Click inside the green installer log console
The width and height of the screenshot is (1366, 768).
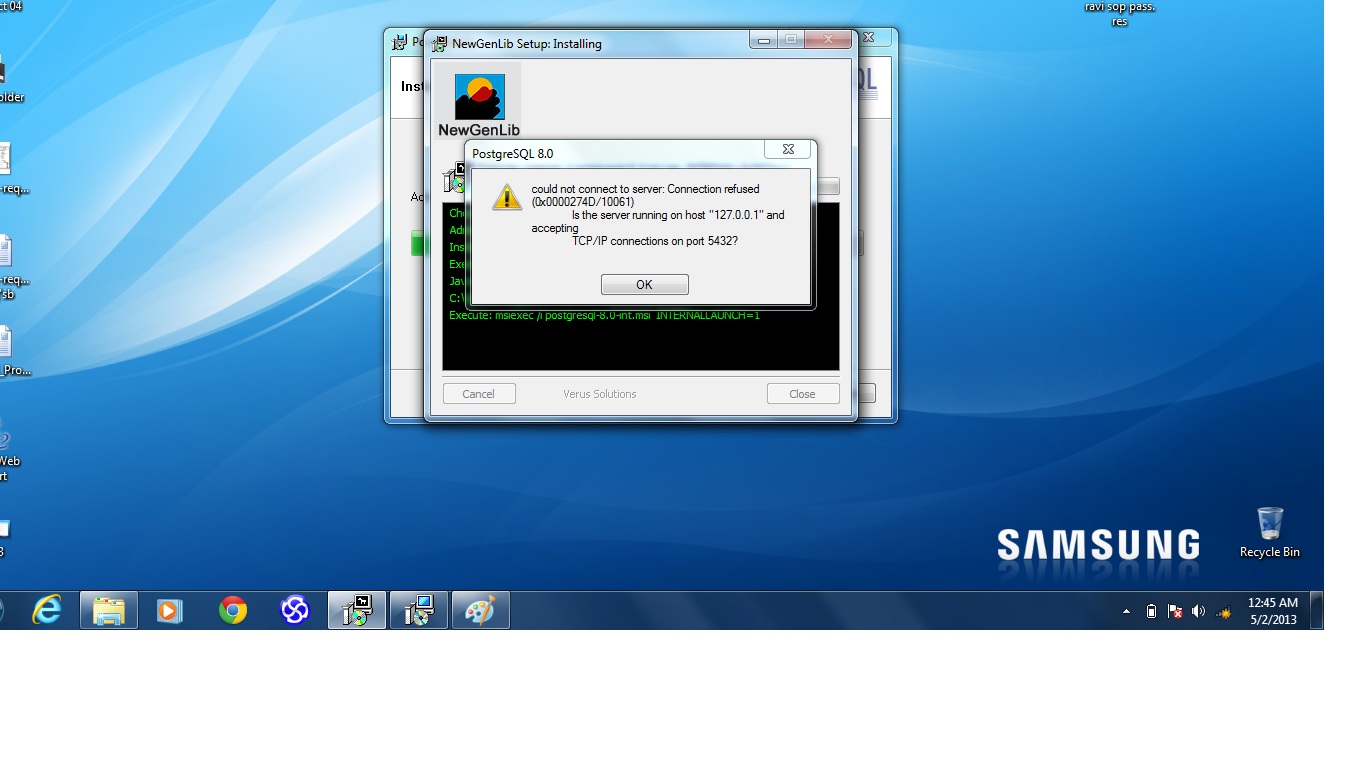coord(640,345)
